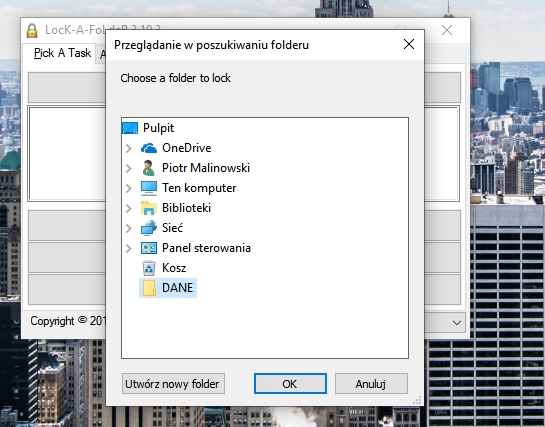545x427 pixels.
Task: Expand the Ten komputer node
Action: click(x=129, y=188)
